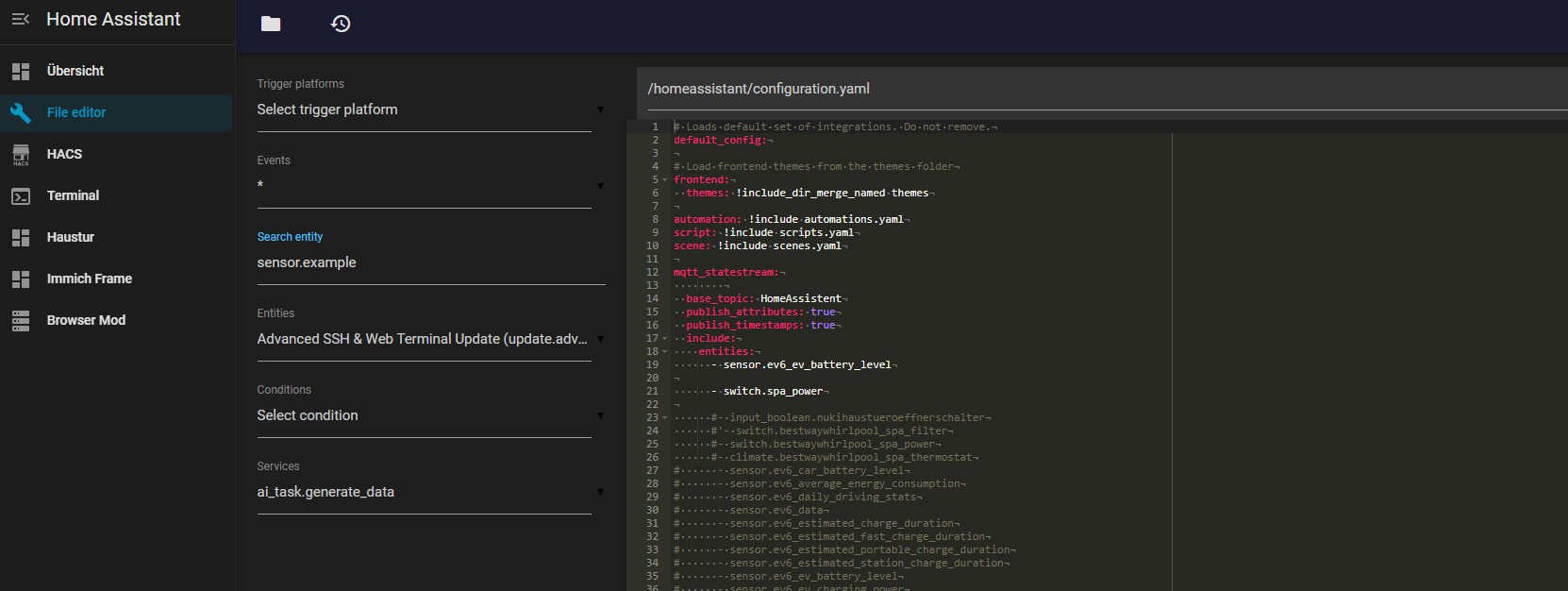Collapse the frontend block fold arrow
The width and height of the screenshot is (1568, 591).
665,179
